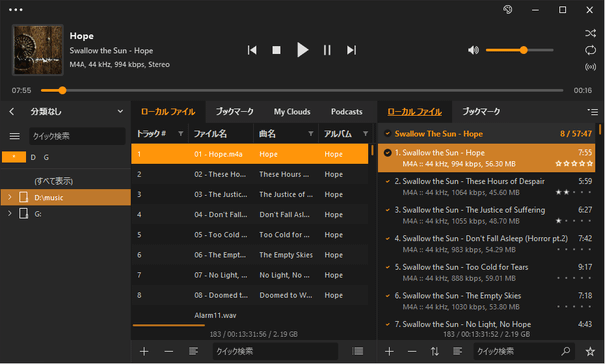Open the 分類なし grouping dropdown
605x364 pixels.
[120, 112]
